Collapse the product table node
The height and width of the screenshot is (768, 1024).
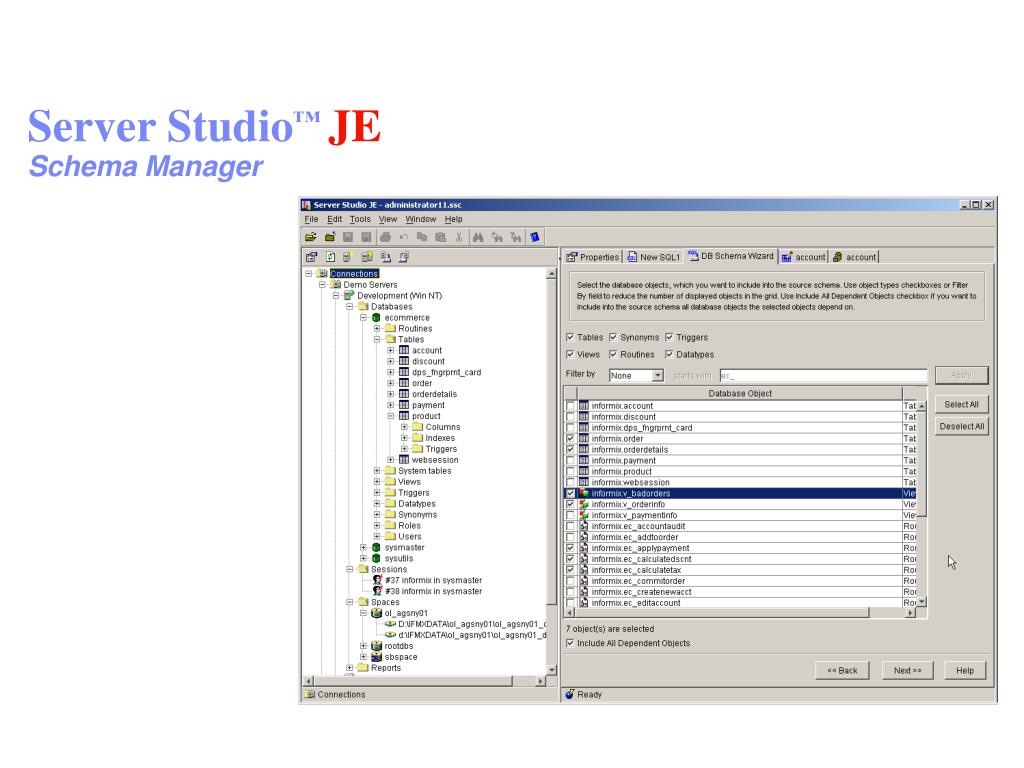coord(391,416)
